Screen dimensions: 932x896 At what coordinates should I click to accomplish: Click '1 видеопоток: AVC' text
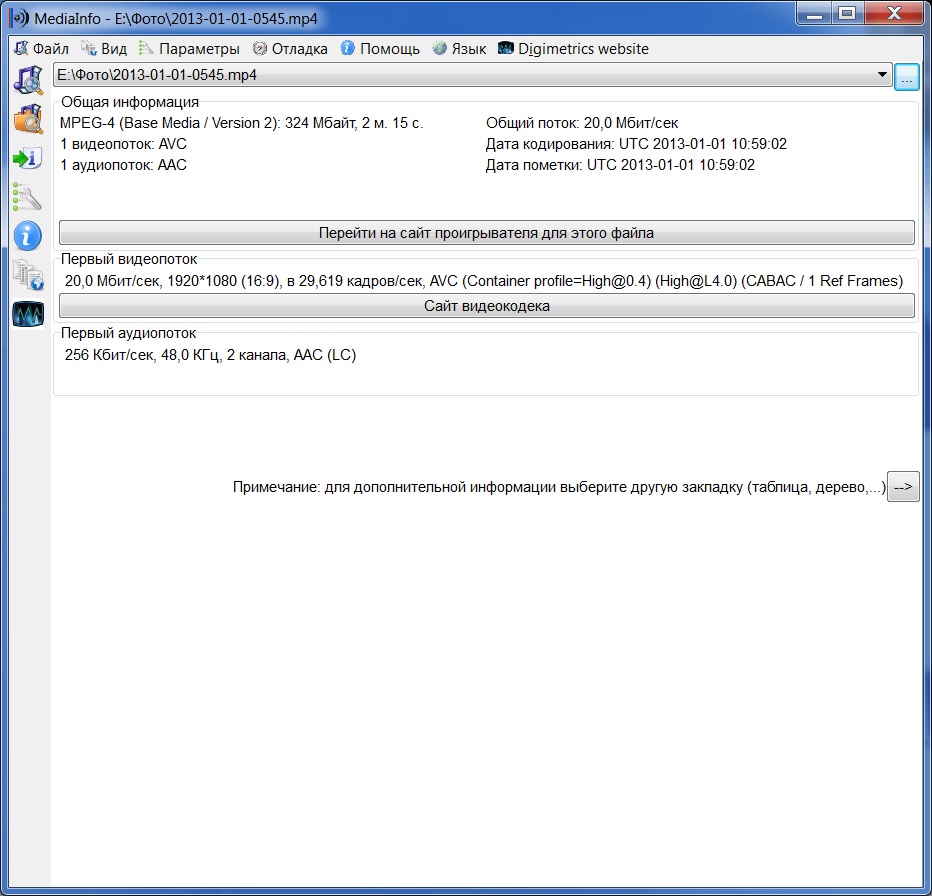click(124, 144)
